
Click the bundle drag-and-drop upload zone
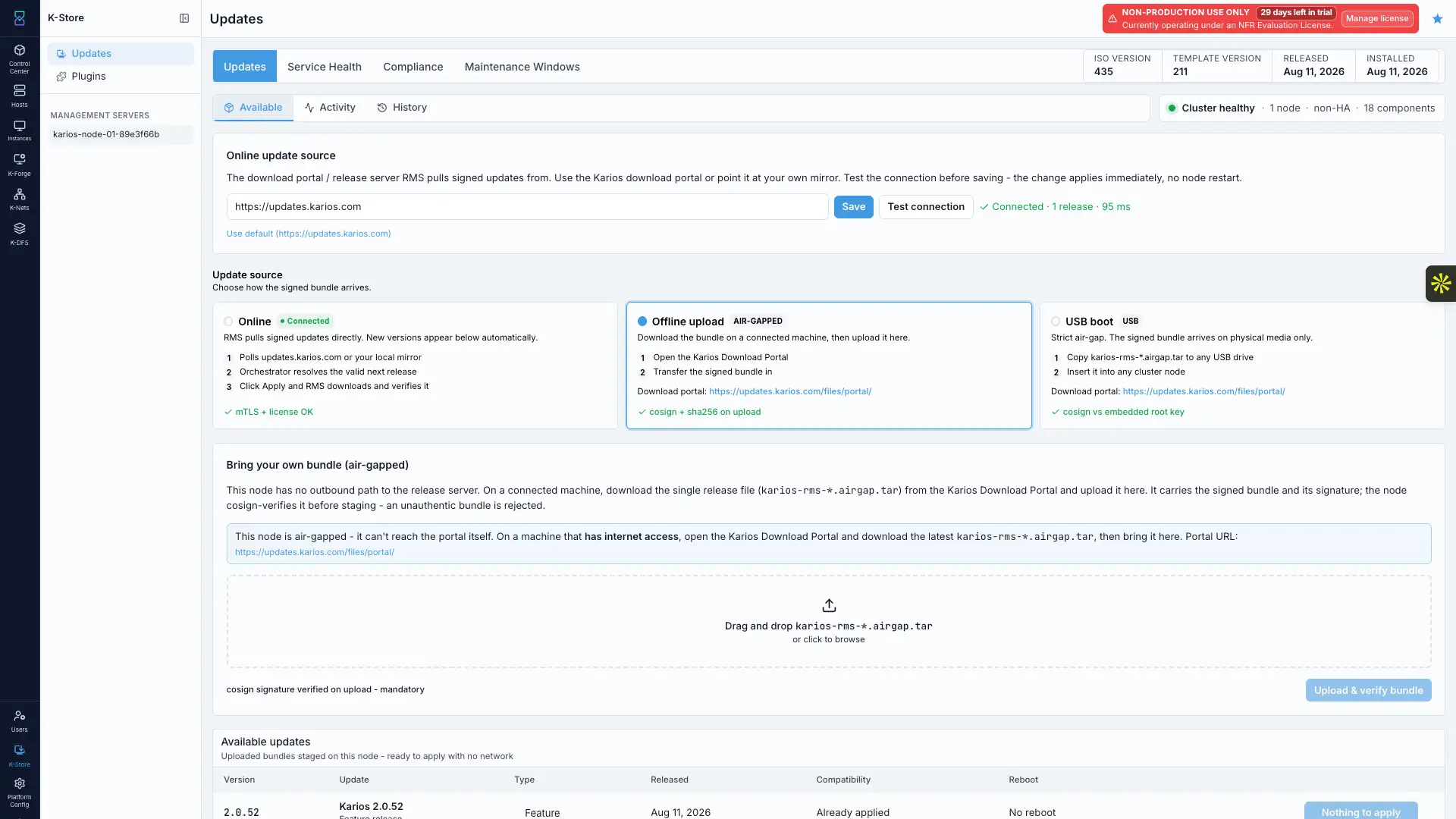829,622
